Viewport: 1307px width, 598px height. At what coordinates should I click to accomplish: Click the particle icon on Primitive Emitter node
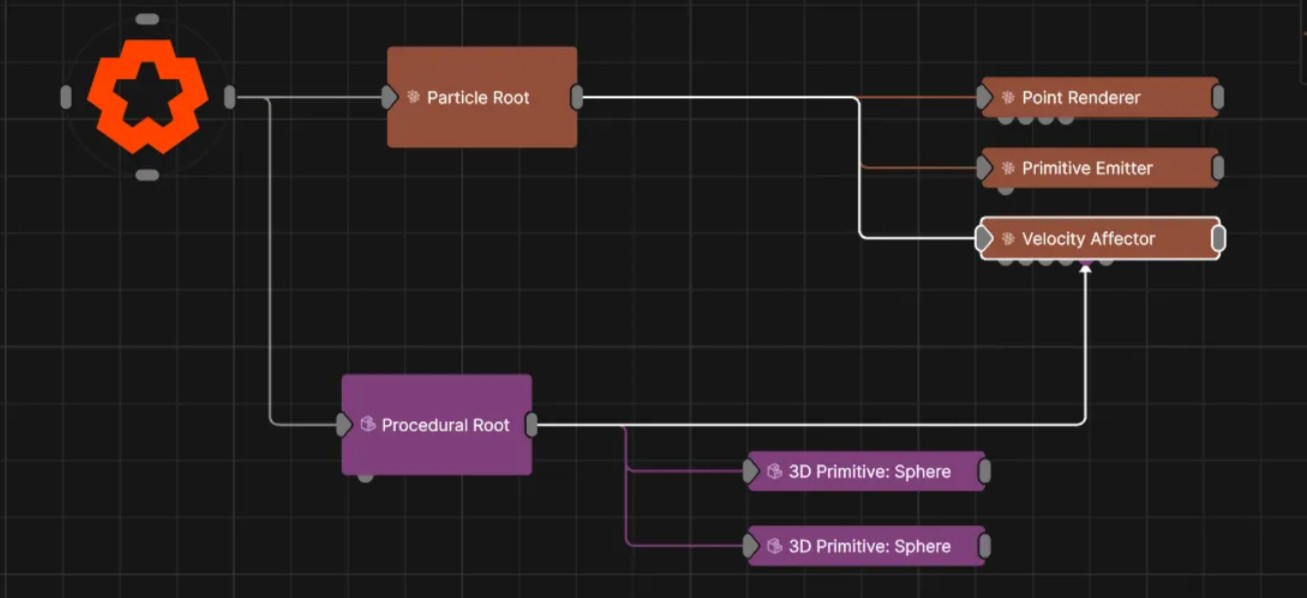click(1007, 167)
